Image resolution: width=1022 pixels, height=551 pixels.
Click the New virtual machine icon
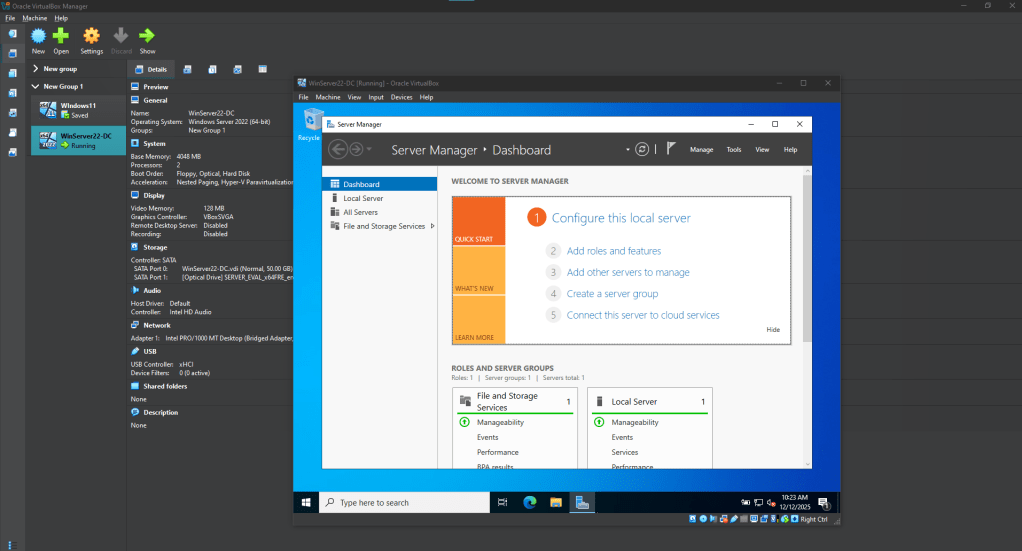pos(38,36)
